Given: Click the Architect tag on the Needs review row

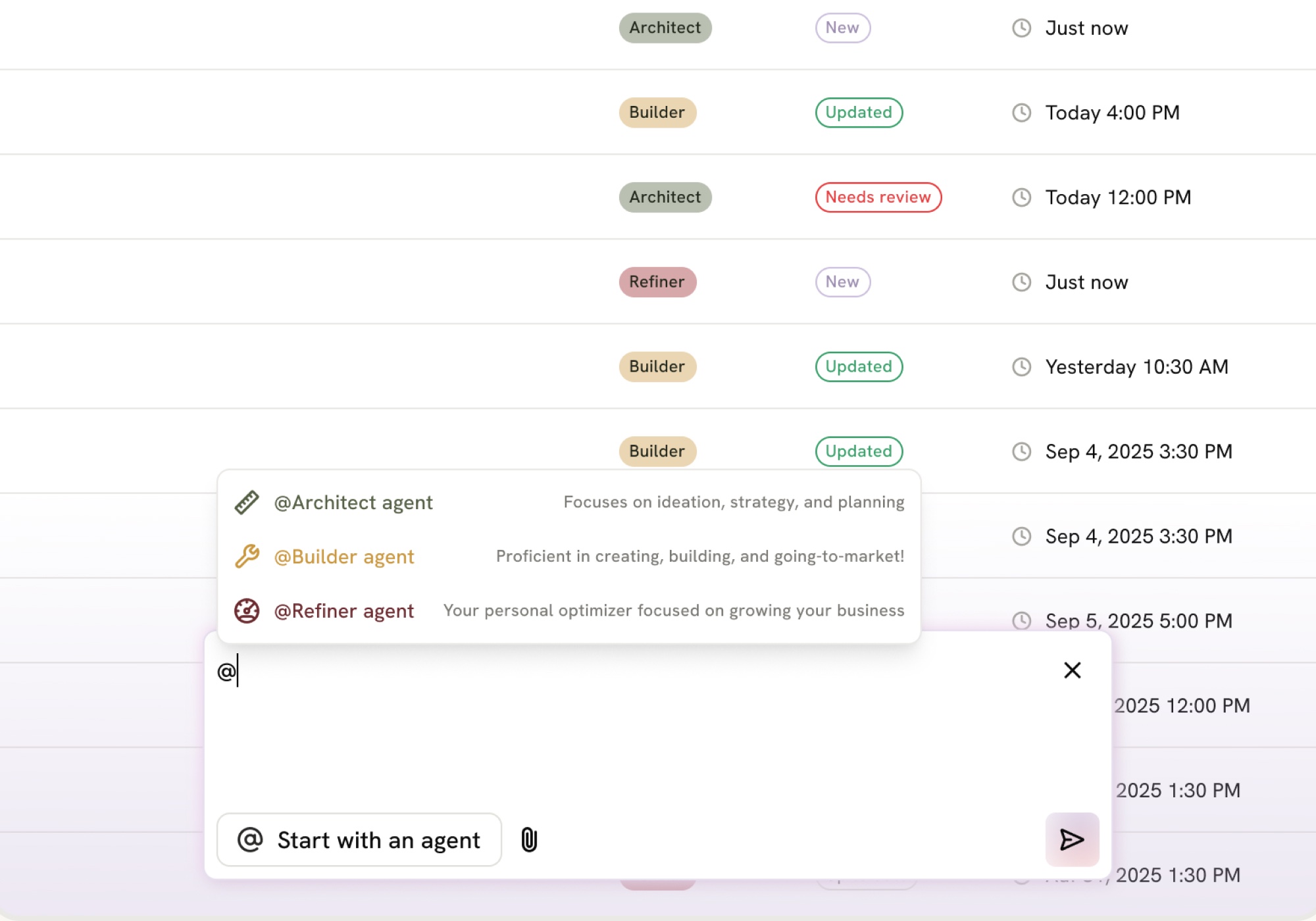Looking at the screenshot, I should [x=665, y=197].
